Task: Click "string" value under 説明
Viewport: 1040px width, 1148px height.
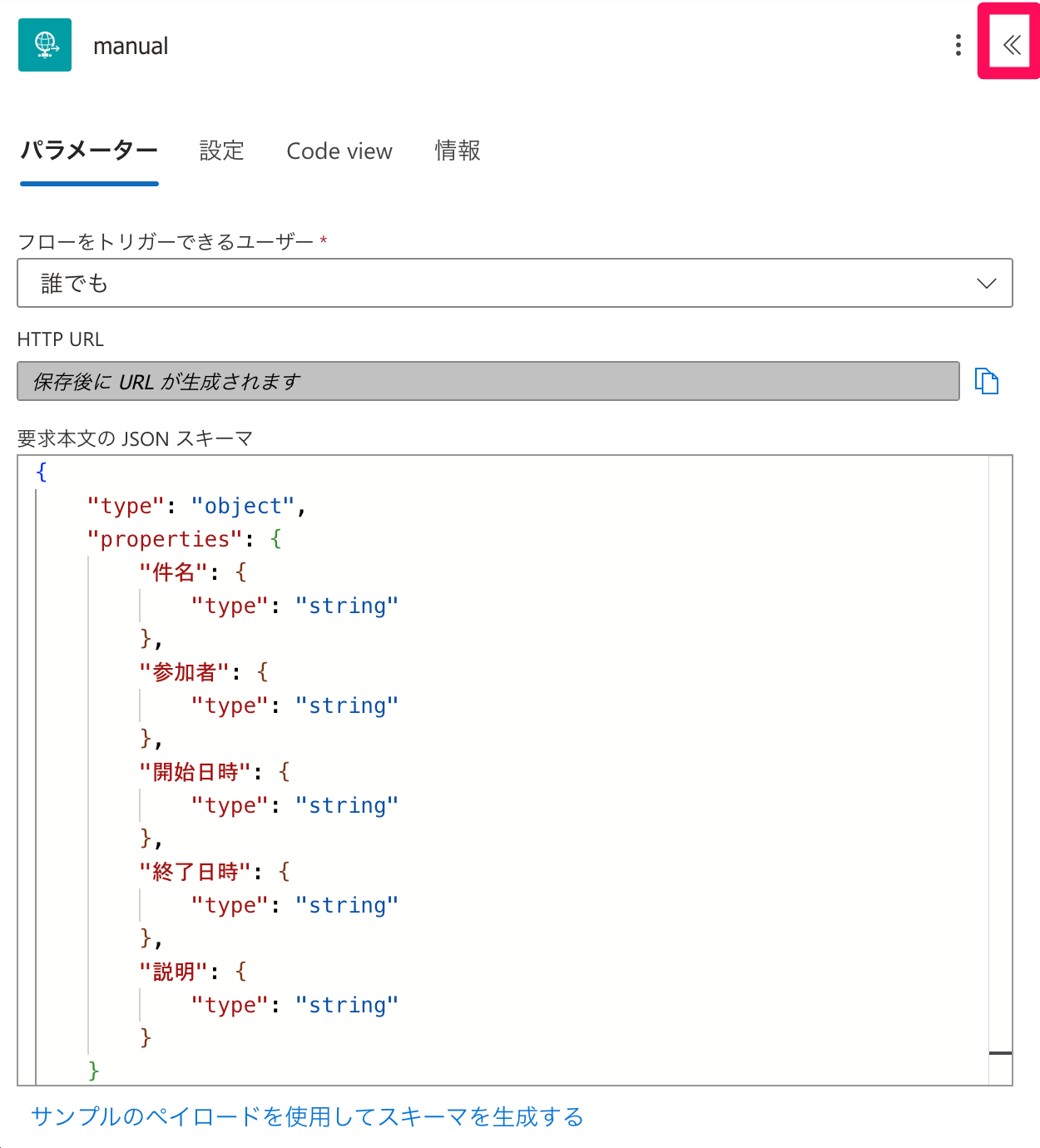Action: click(x=347, y=1005)
